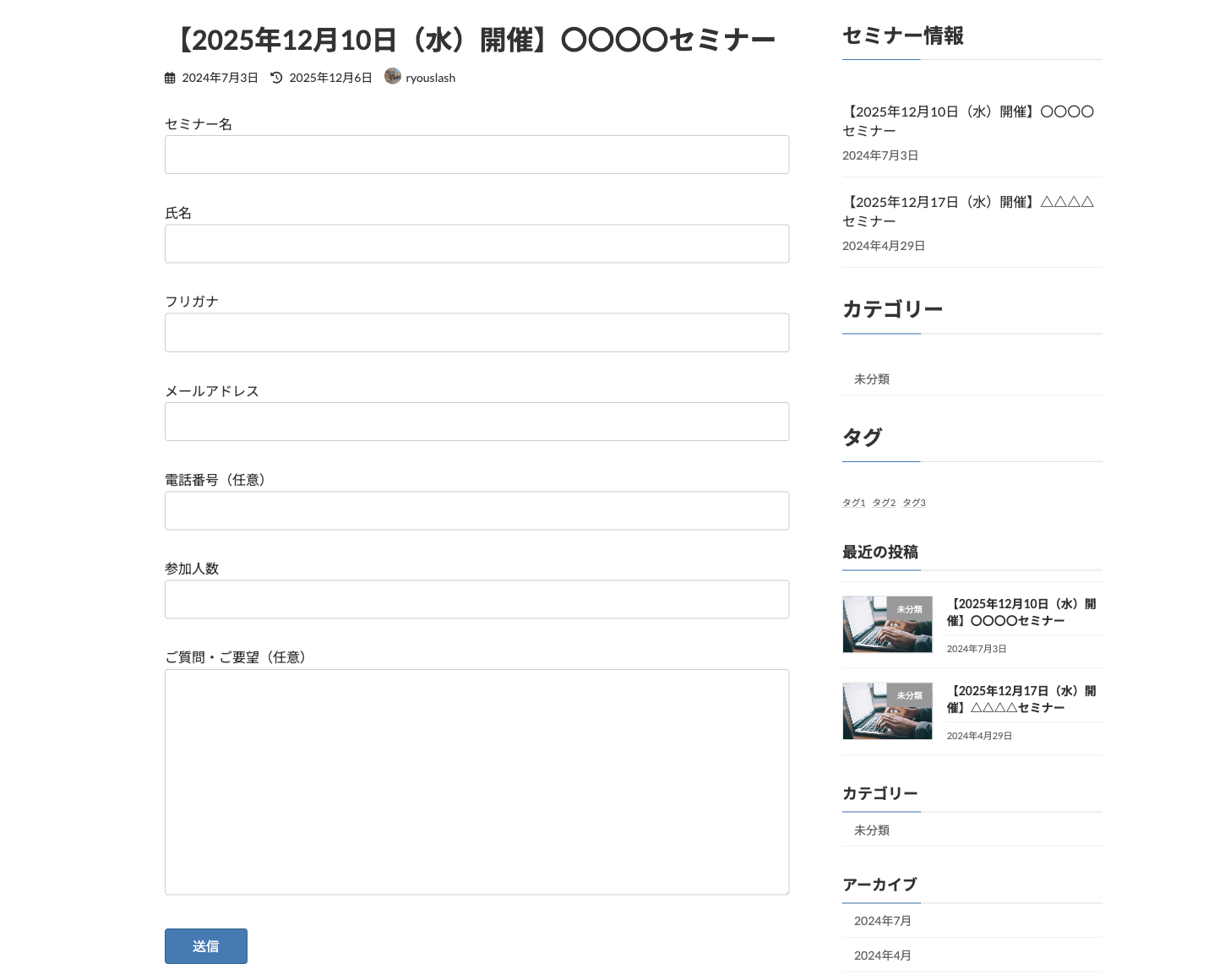Click the タグ3 tag link
The height and width of the screenshot is (980, 1225).
tap(914, 503)
